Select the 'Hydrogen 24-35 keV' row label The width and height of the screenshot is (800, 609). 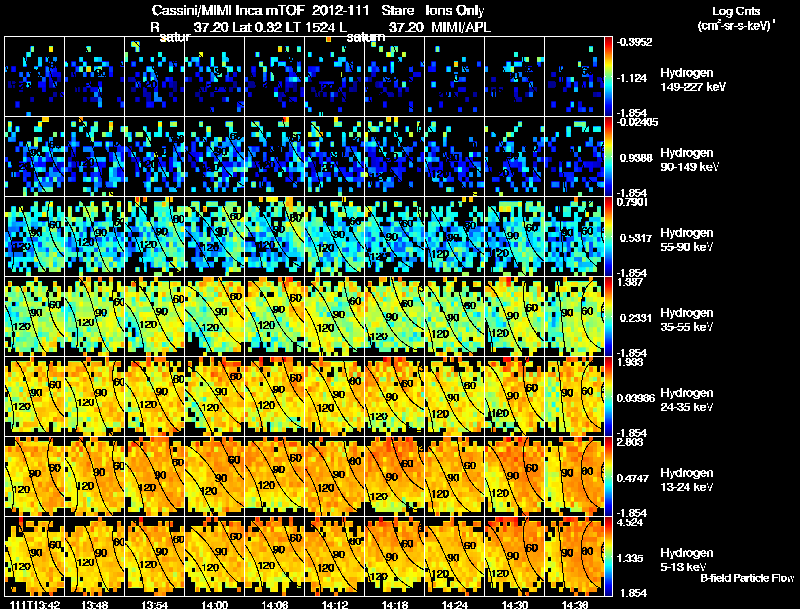(x=687, y=400)
